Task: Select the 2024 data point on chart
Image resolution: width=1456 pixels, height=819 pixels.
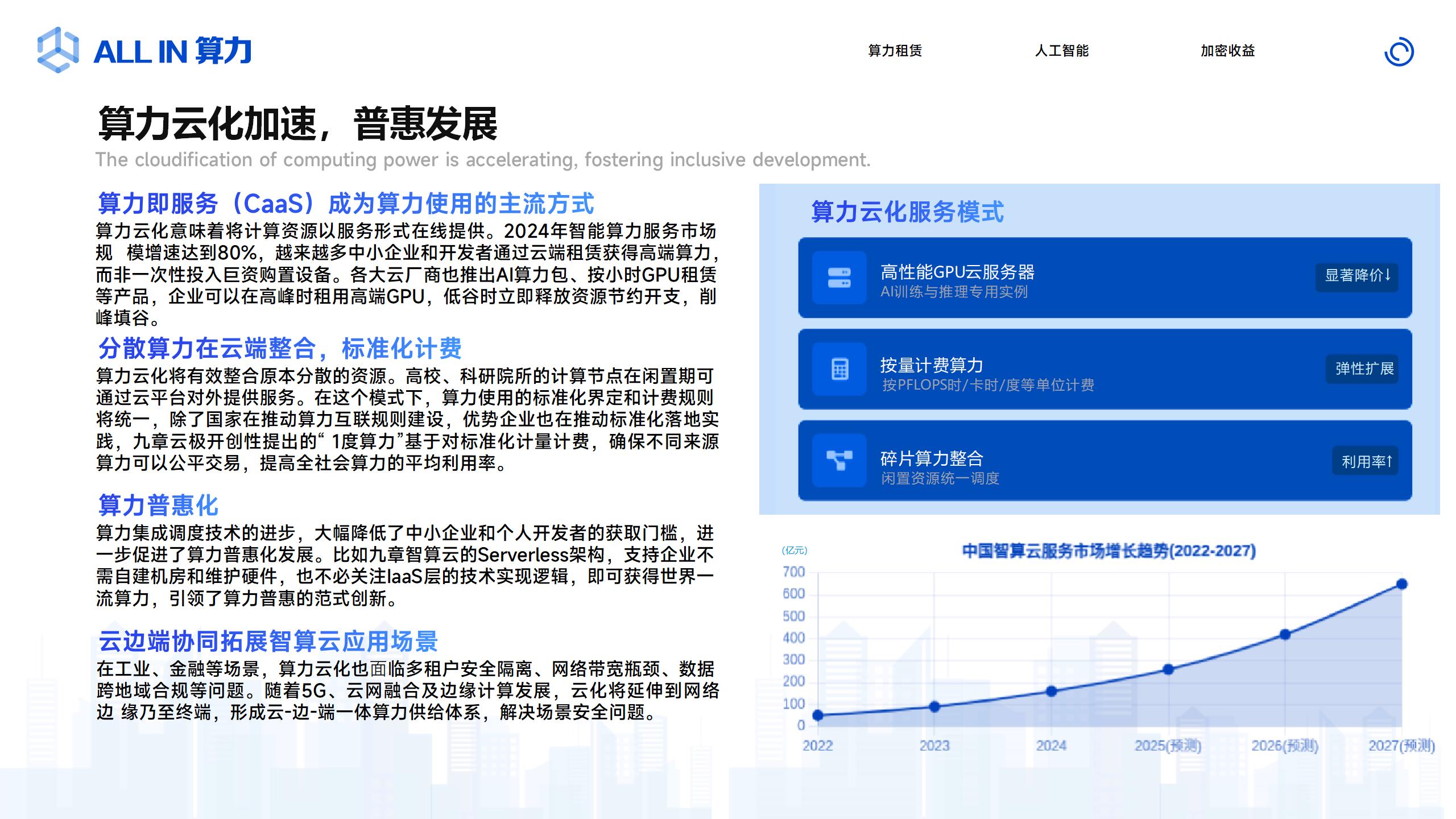Action: click(1052, 692)
